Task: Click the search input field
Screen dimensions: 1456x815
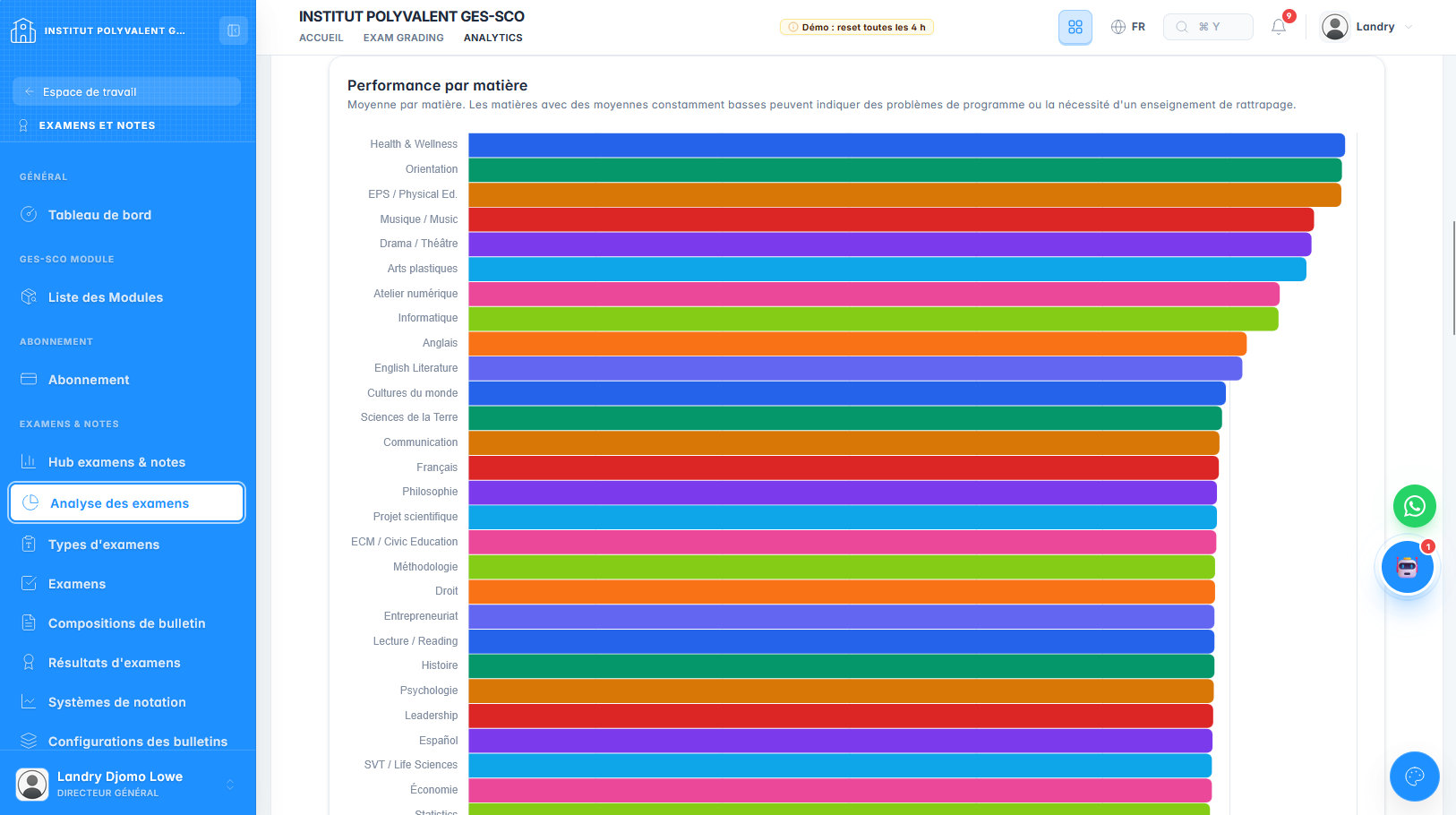Action: (1208, 27)
